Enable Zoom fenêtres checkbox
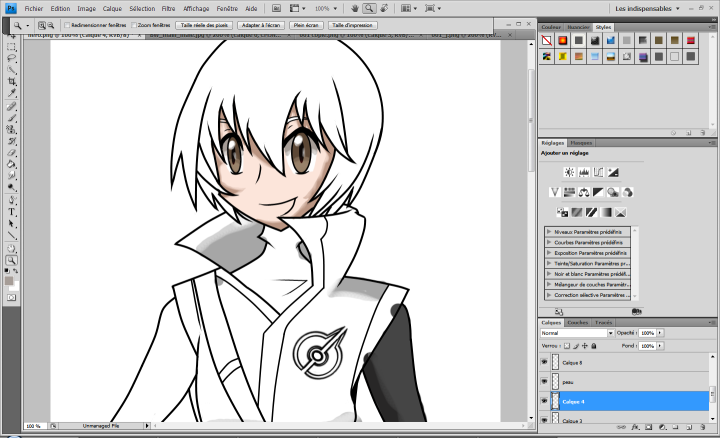This screenshot has height=438, width=720. pos(134,25)
